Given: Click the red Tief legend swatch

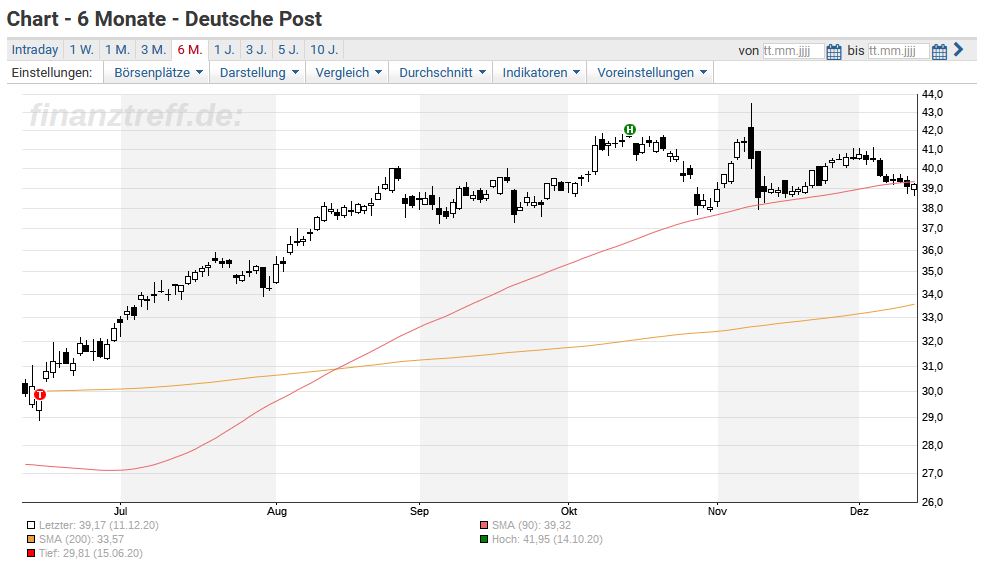Looking at the screenshot, I should tap(31, 554).
